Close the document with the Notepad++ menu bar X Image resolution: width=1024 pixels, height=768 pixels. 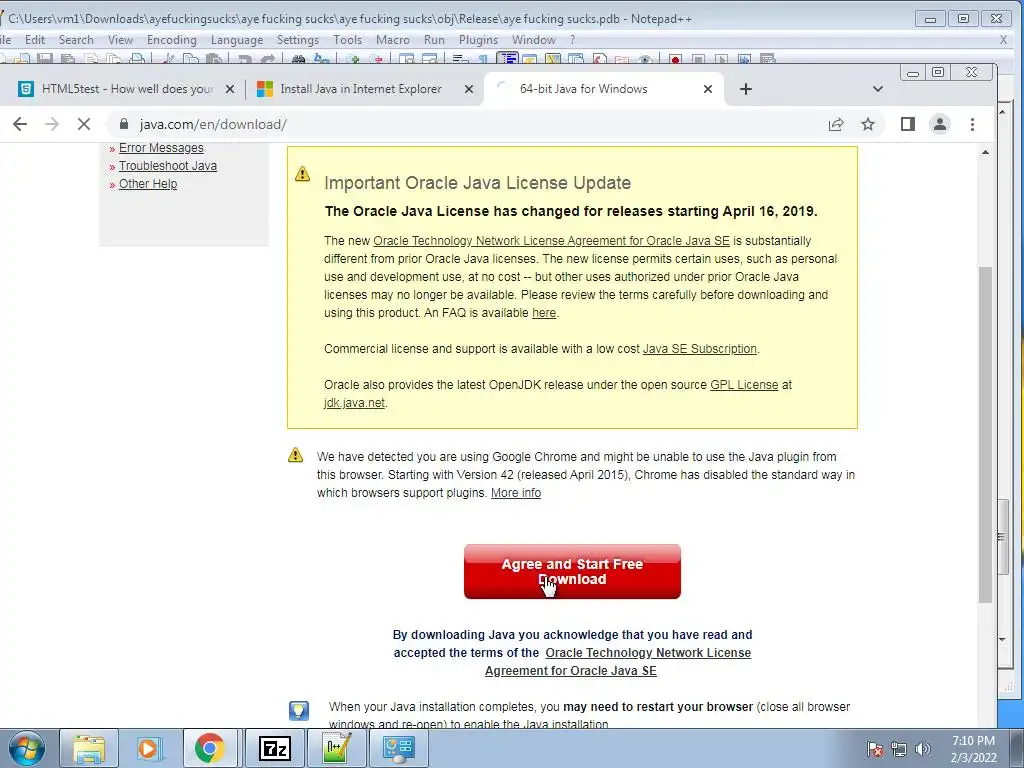point(1003,40)
